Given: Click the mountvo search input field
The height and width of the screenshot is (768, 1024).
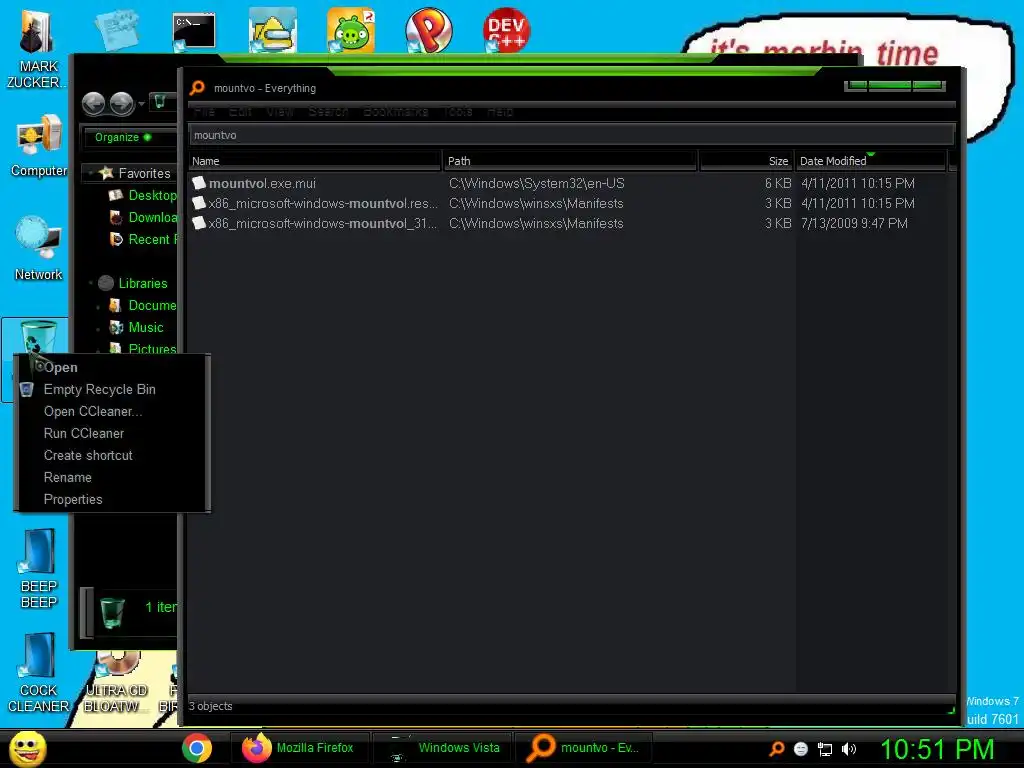Looking at the screenshot, I should click(571, 135).
